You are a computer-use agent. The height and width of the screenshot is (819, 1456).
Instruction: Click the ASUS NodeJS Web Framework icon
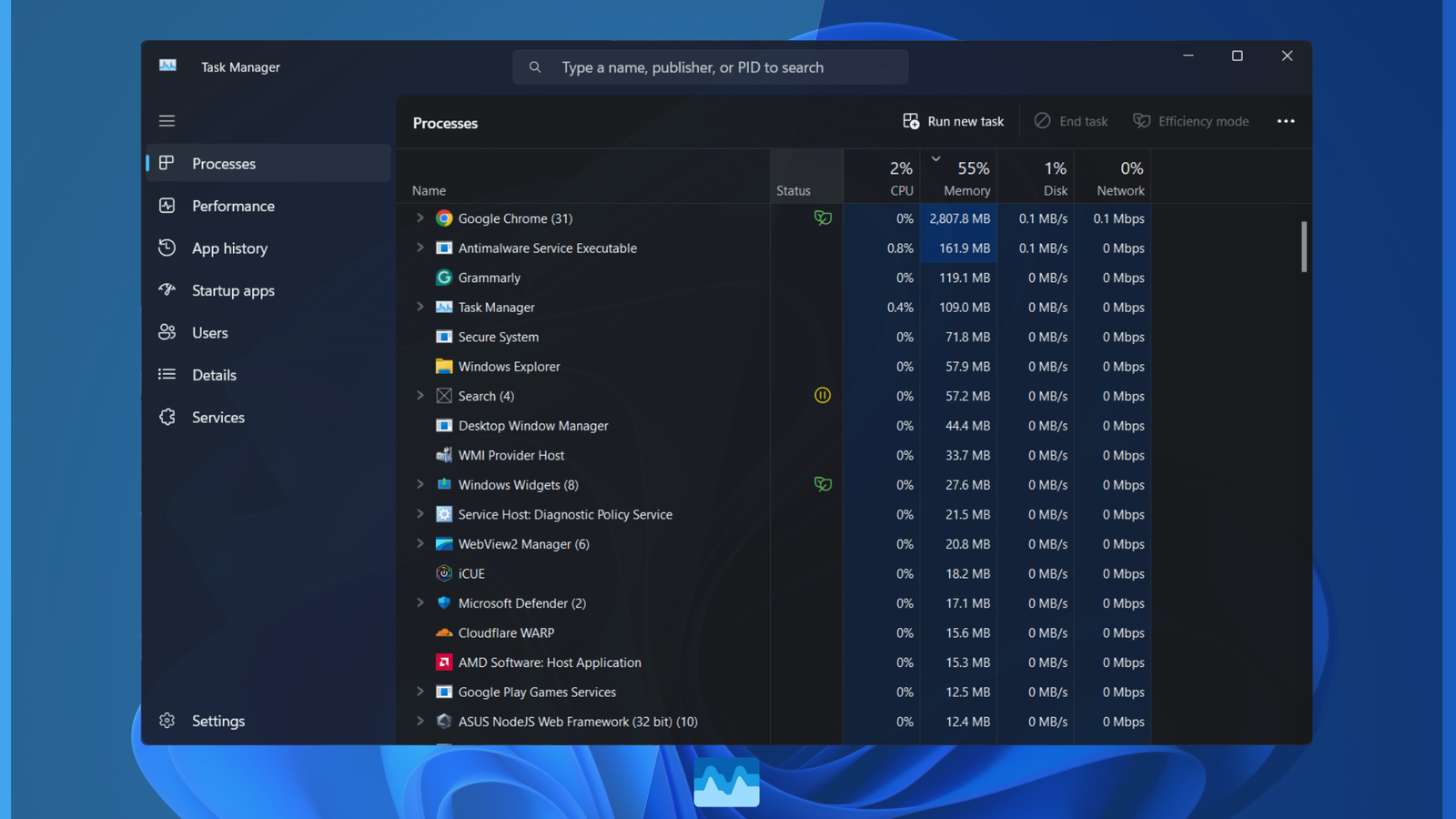pyautogui.click(x=444, y=722)
